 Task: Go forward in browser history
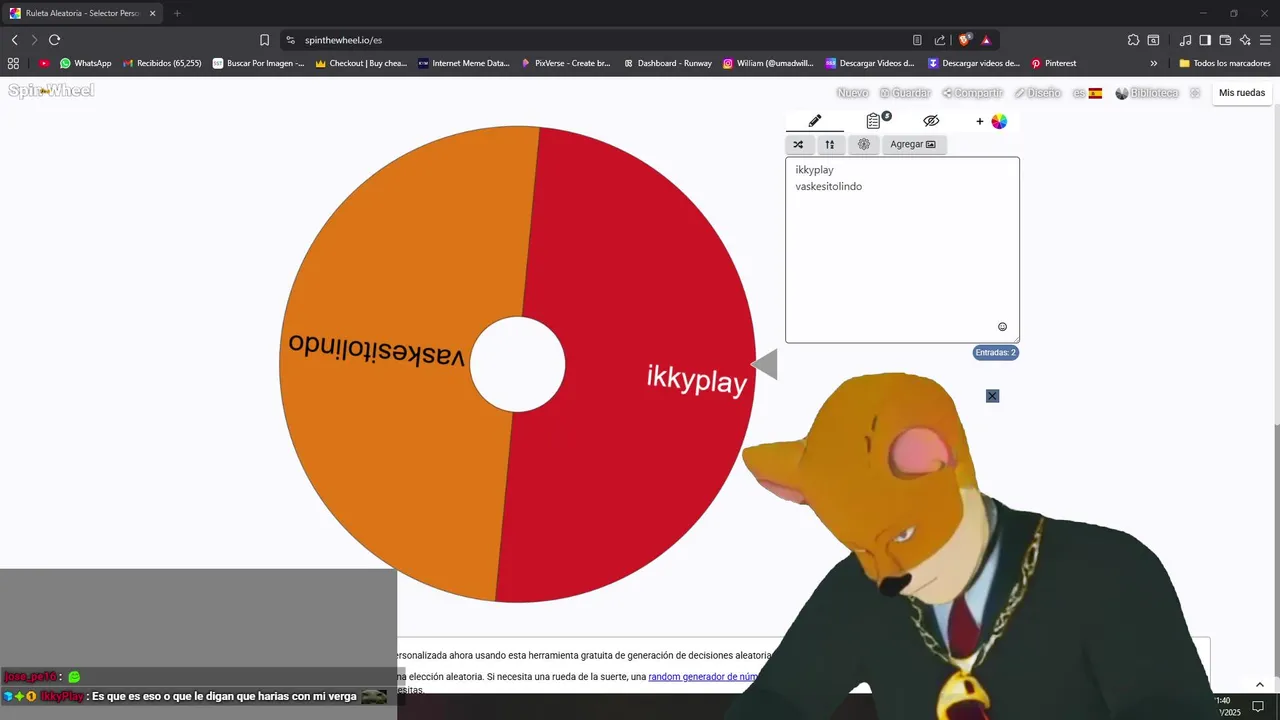34,40
